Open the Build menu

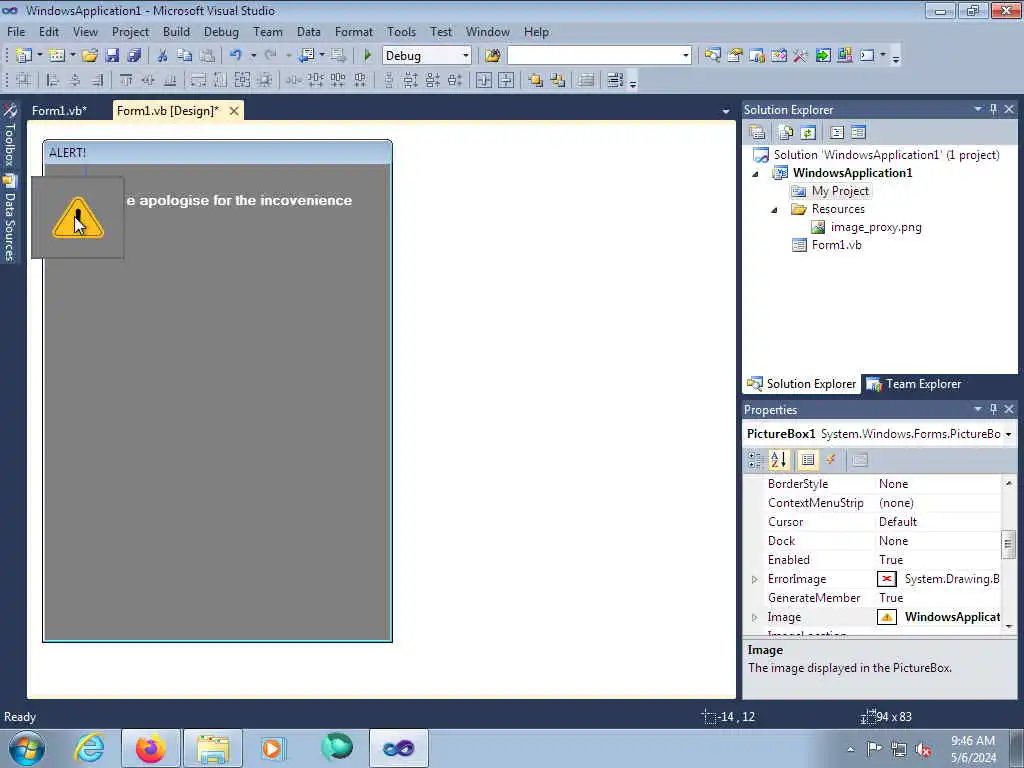(176, 31)
